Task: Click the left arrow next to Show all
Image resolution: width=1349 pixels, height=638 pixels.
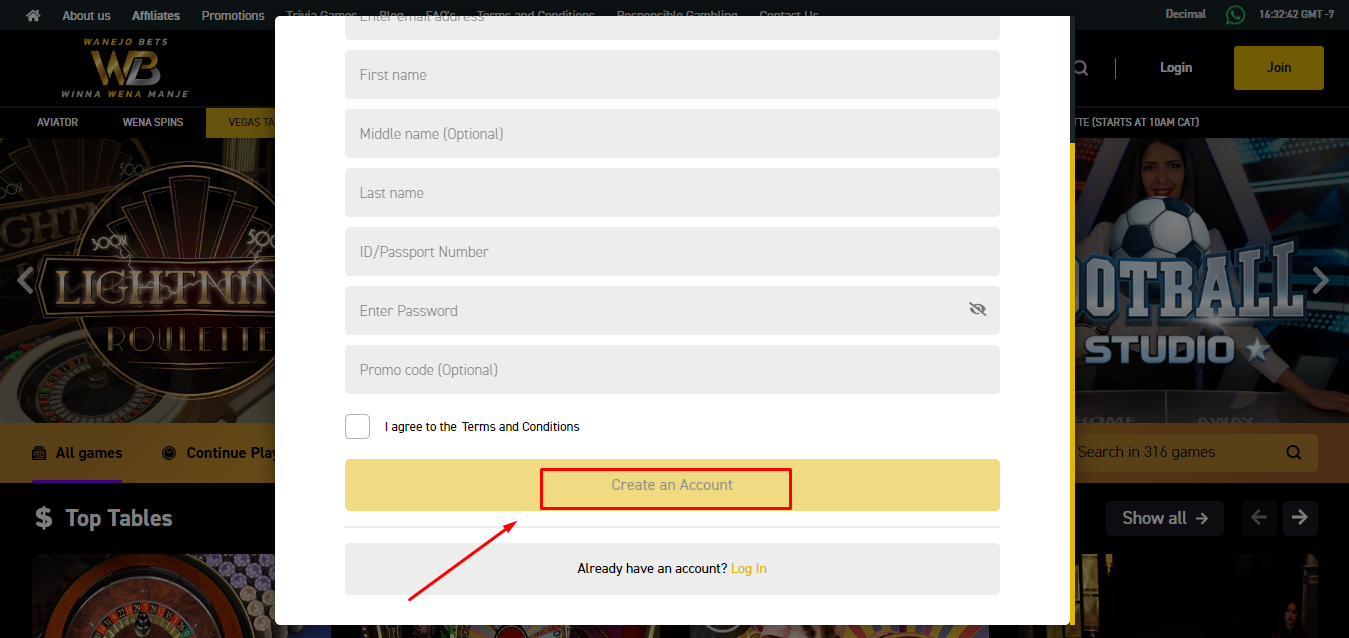Action: pos(1259,518)
